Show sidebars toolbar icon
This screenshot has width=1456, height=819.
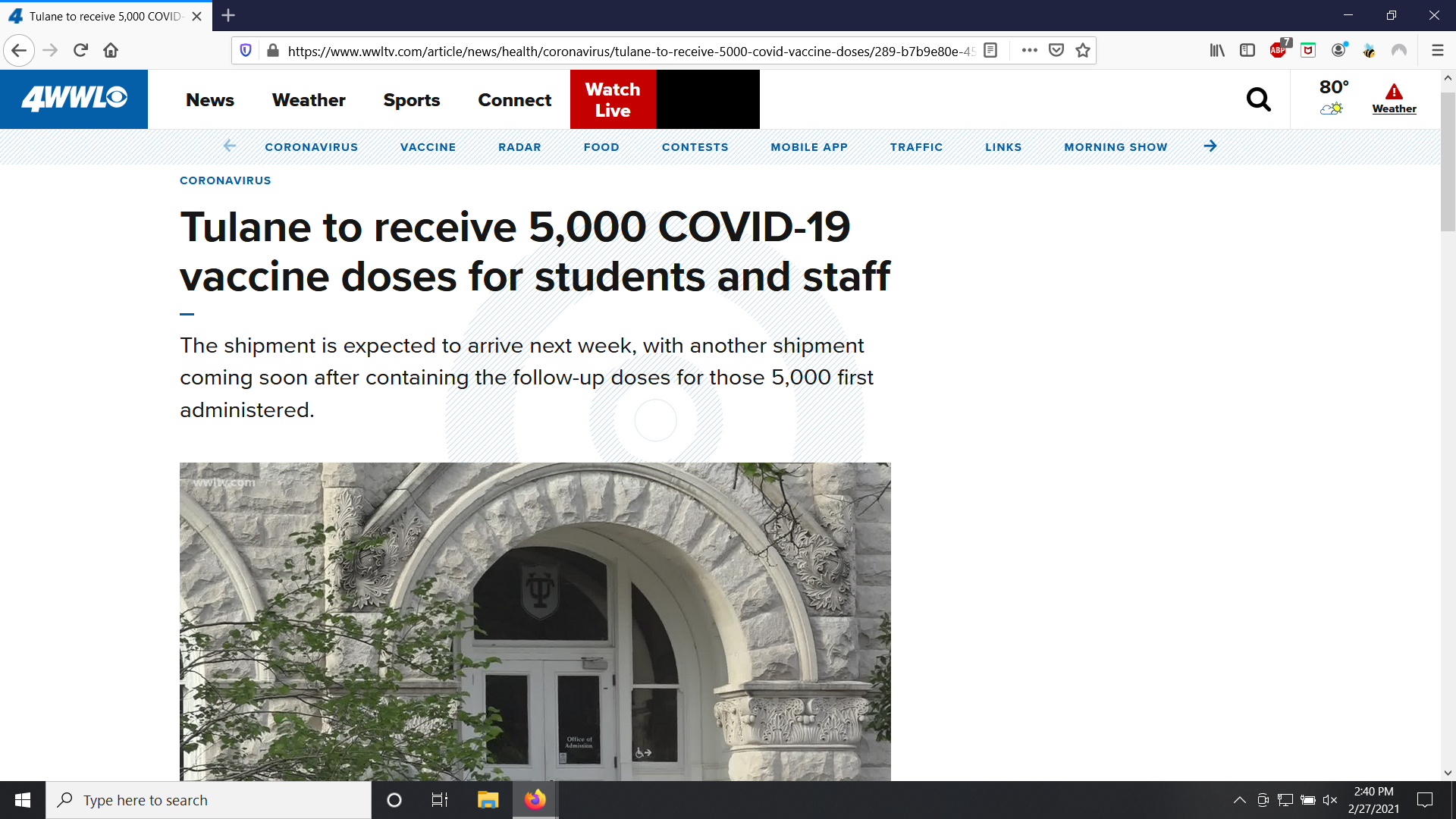pyautogui.click(x=1247, y=51)
